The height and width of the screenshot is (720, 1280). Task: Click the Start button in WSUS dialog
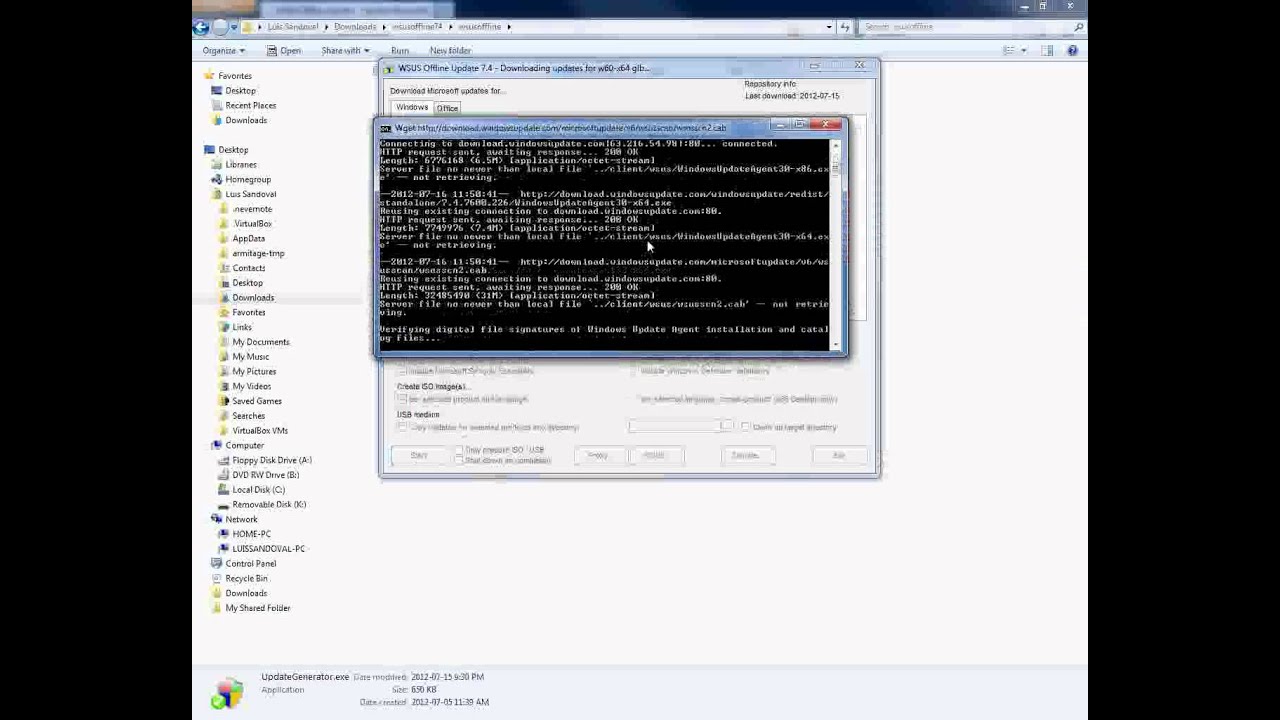click(x=419, y=456)
